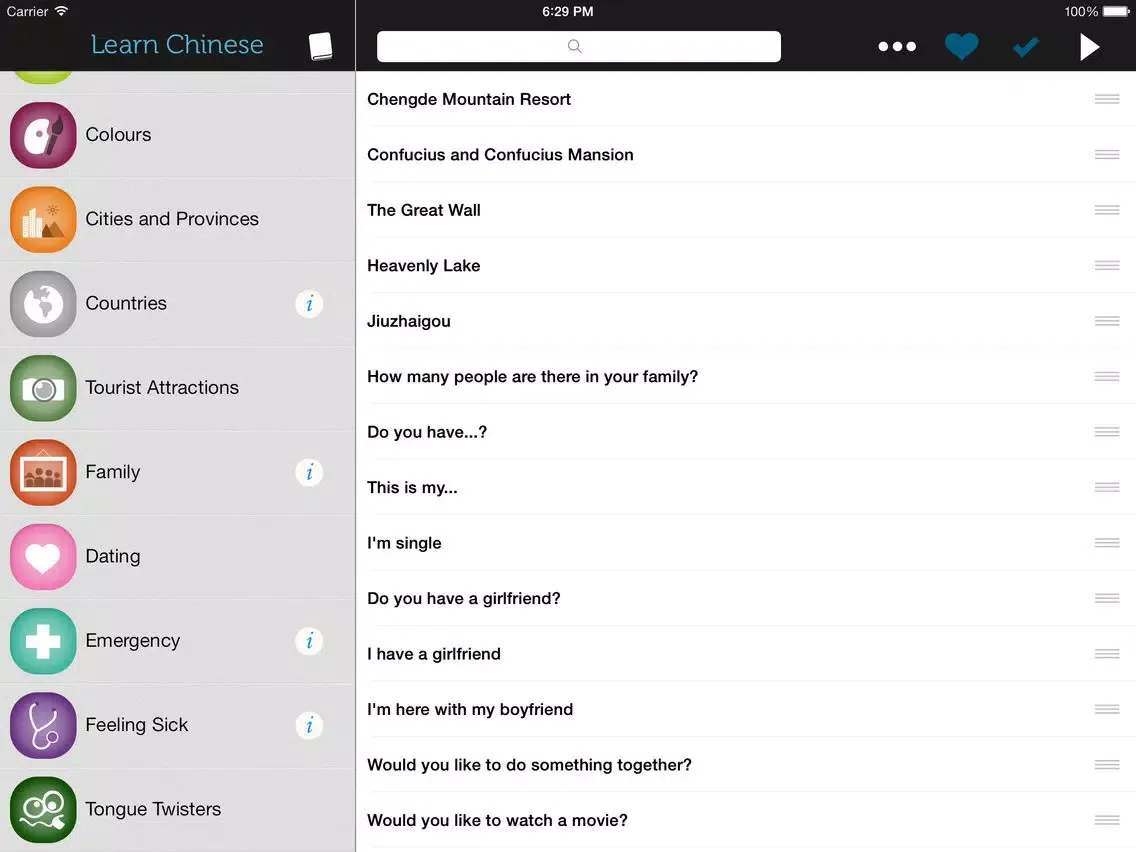Select the phrase "The Great Wall"
The width and height of the screenshot is (1136, 852).
[424, 210]
